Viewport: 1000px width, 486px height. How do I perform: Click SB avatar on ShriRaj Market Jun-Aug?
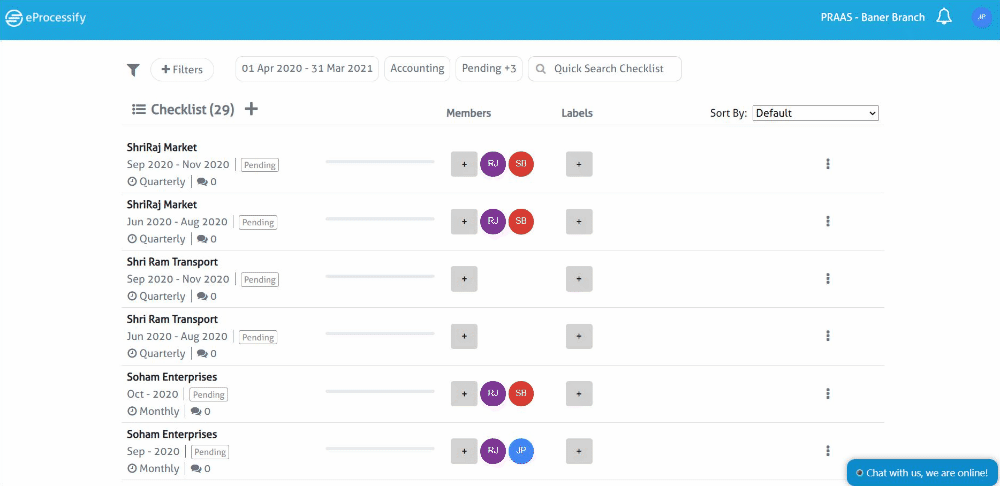tap(521, 221)
